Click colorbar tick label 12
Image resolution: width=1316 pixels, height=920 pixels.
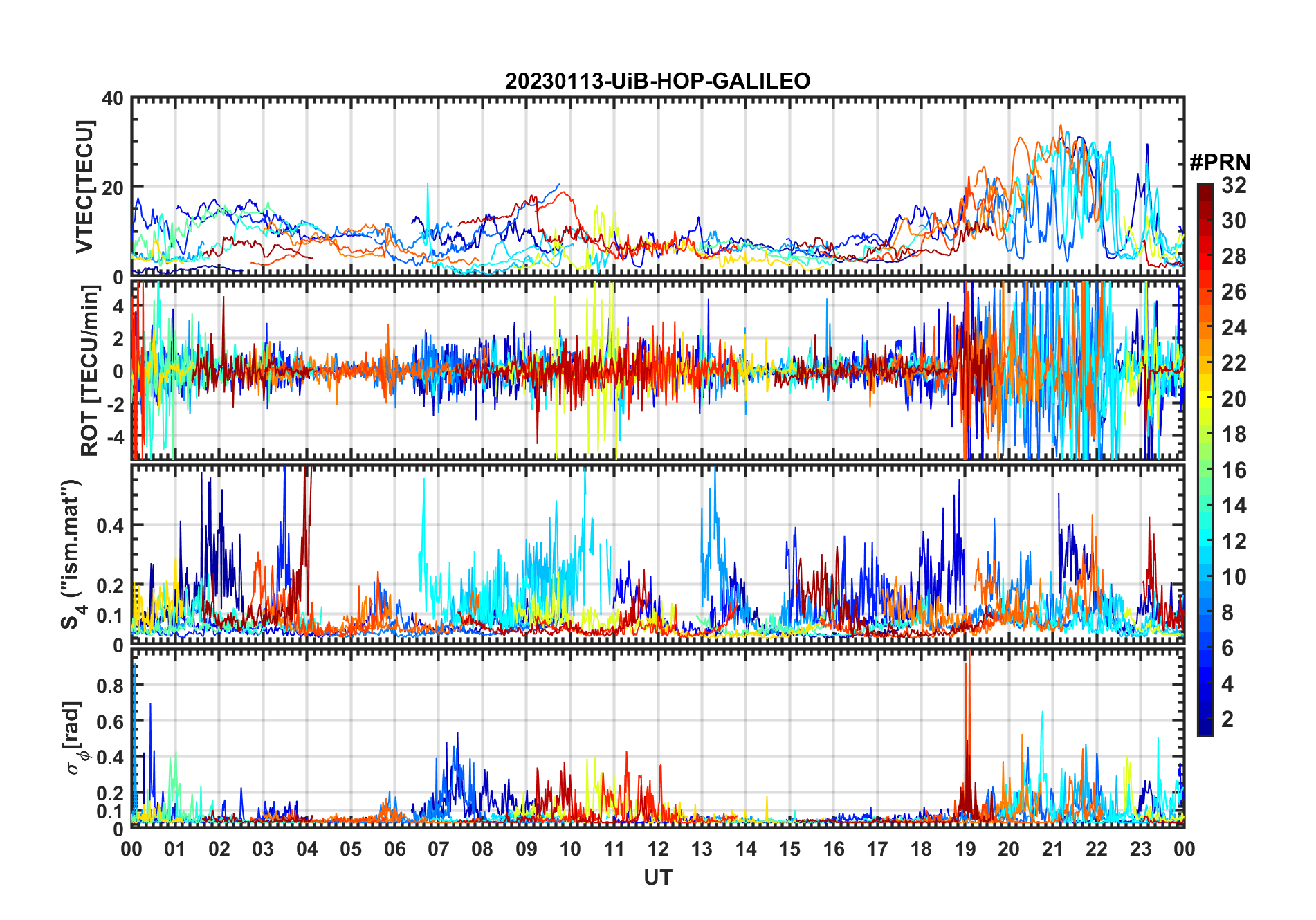point(1234,541)
